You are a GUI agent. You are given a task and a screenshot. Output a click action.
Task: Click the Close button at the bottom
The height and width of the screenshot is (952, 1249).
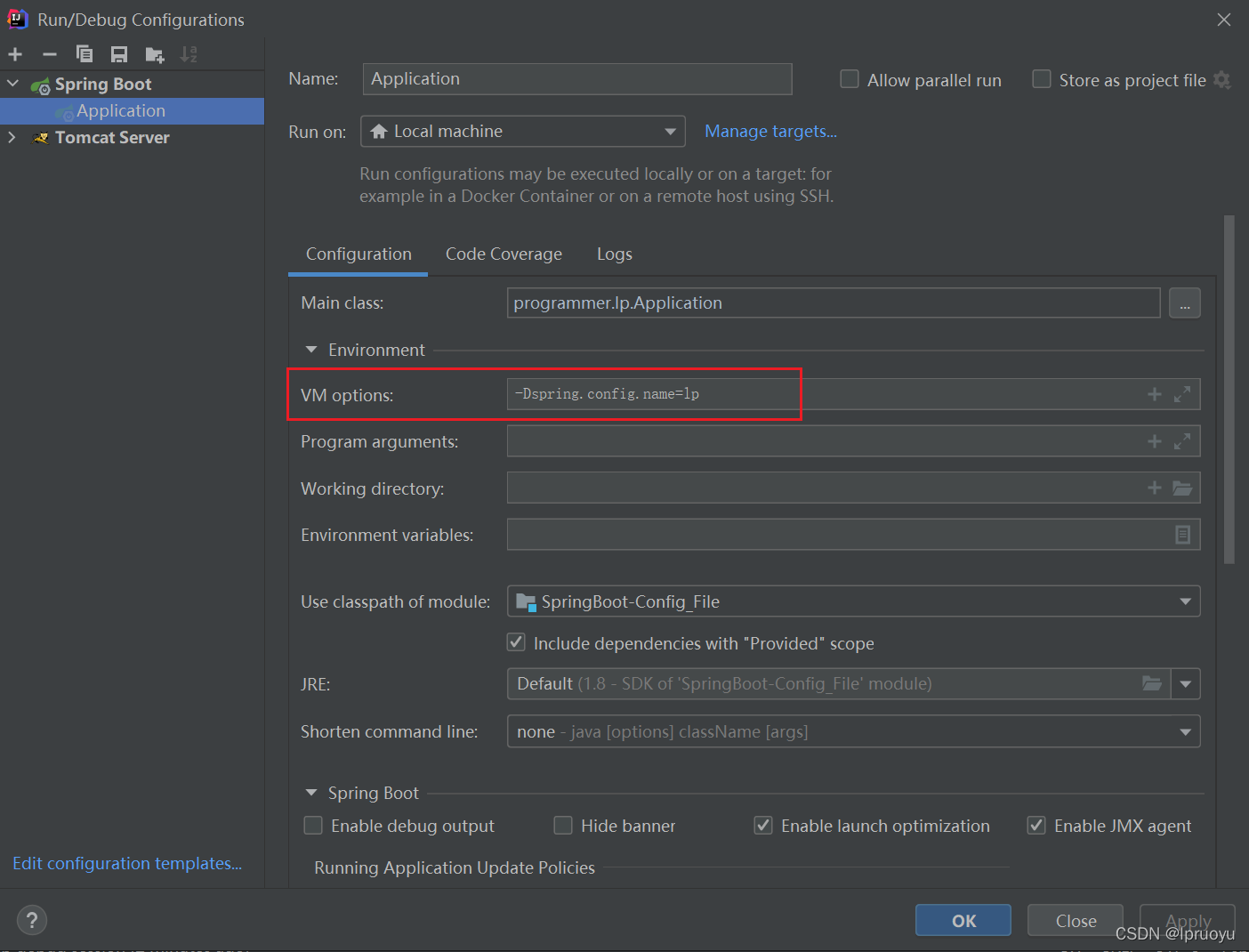pyautogui.click(x=1076, y=921)
